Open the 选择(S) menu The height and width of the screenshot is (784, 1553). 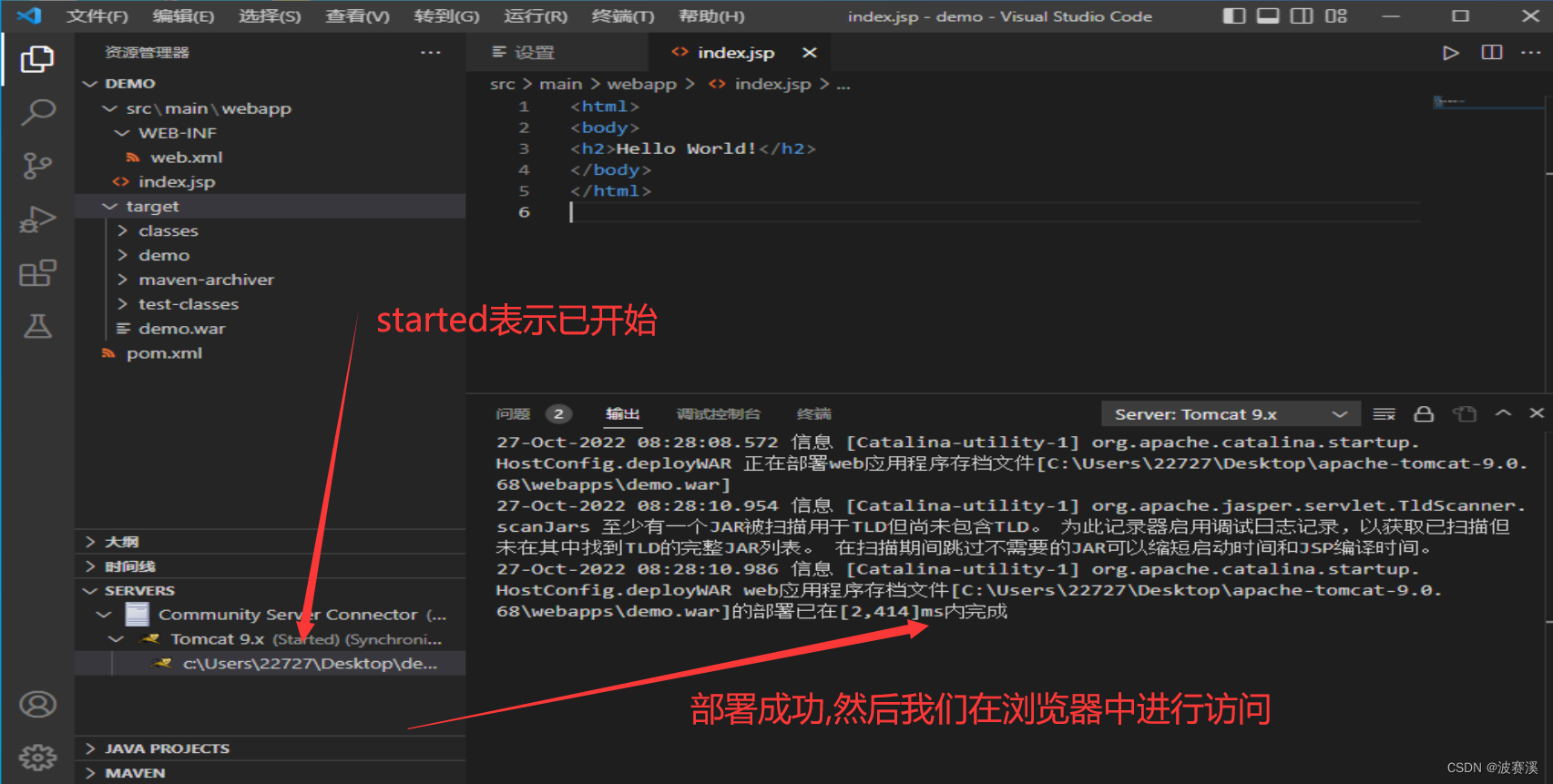(x=270, y=16)
